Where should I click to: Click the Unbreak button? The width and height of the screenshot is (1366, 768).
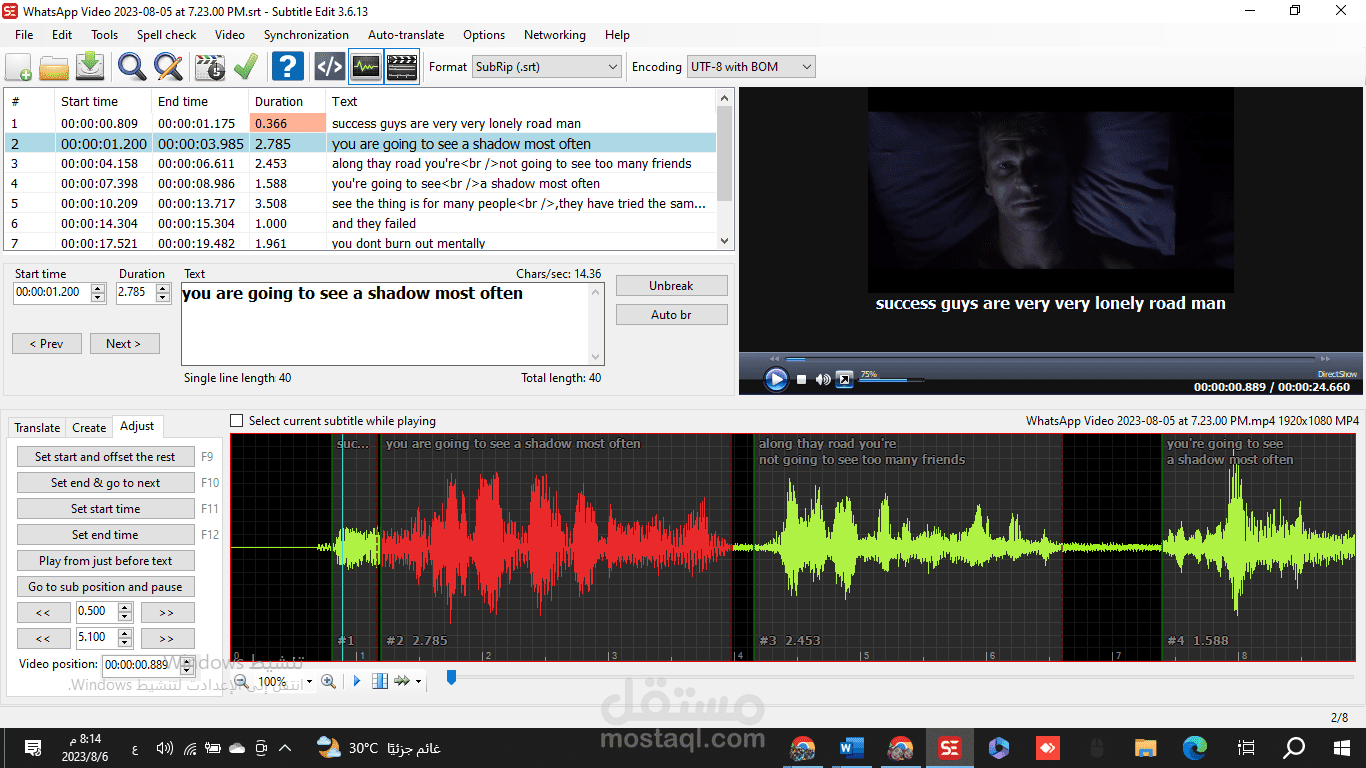coord(671,286)
